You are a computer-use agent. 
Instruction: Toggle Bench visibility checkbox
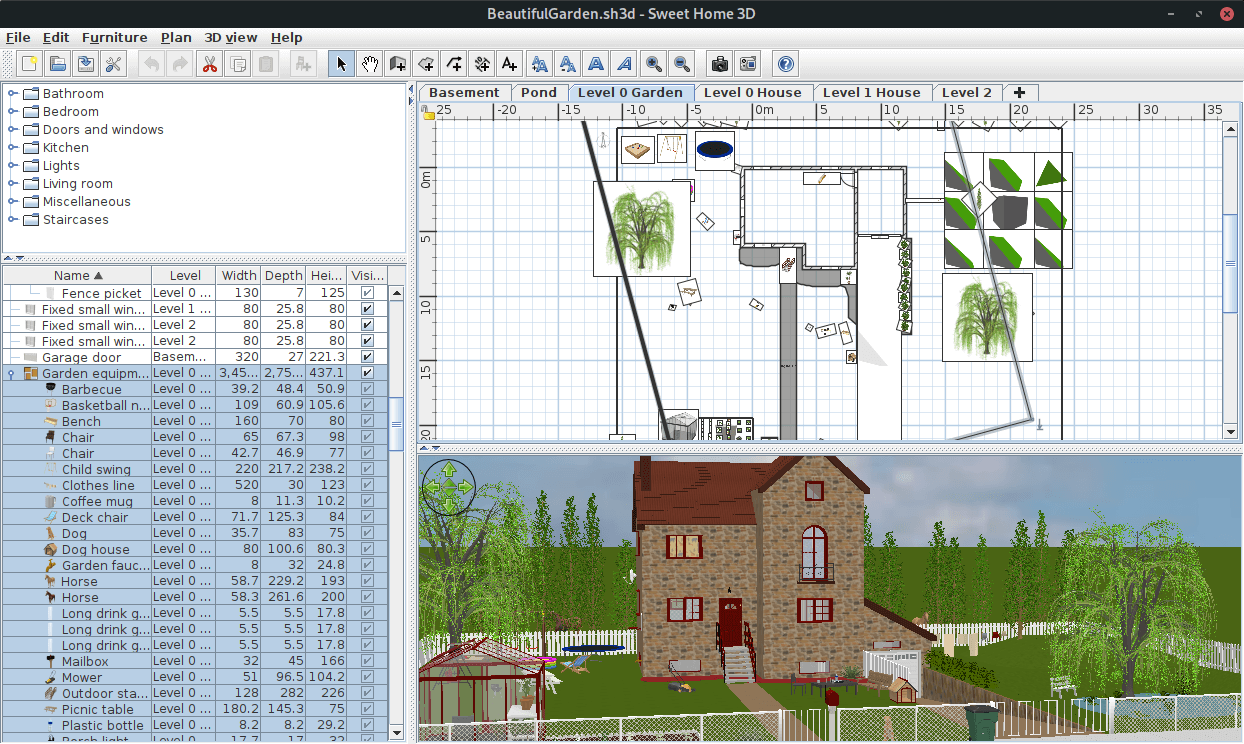[367, 421]
